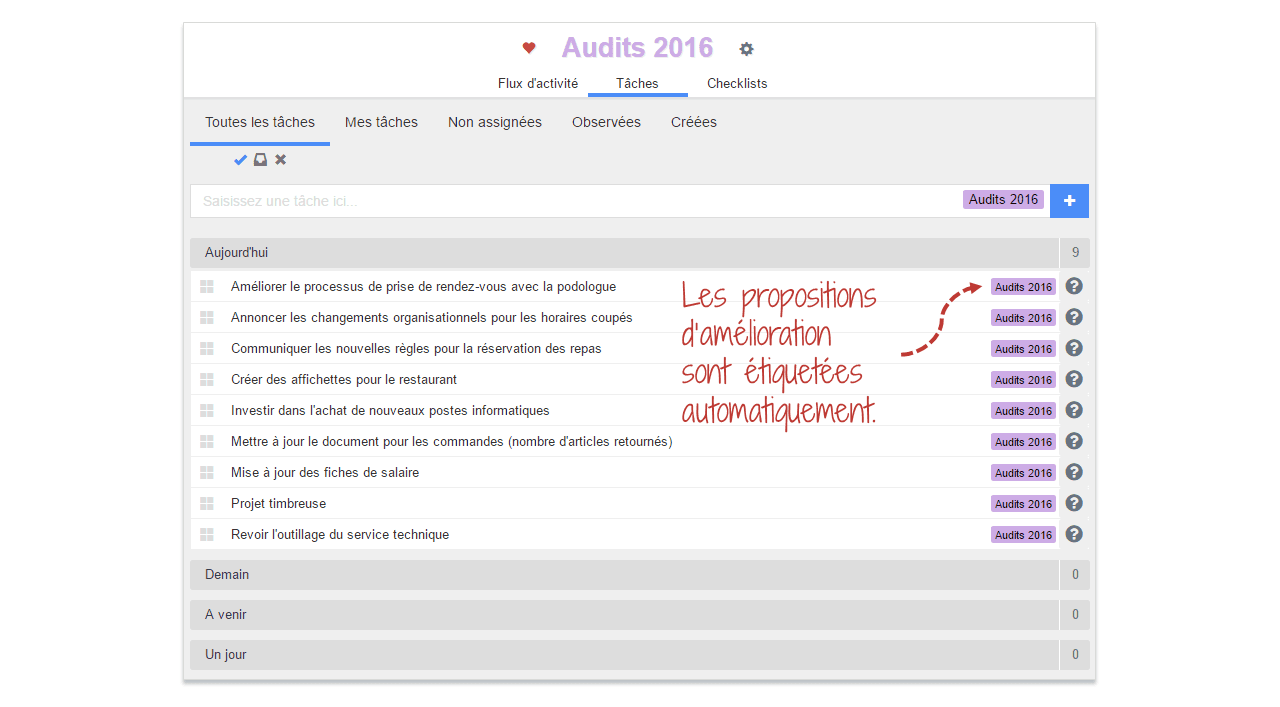
Task: Expand the Demain section
Action: (x=624, y=575)
